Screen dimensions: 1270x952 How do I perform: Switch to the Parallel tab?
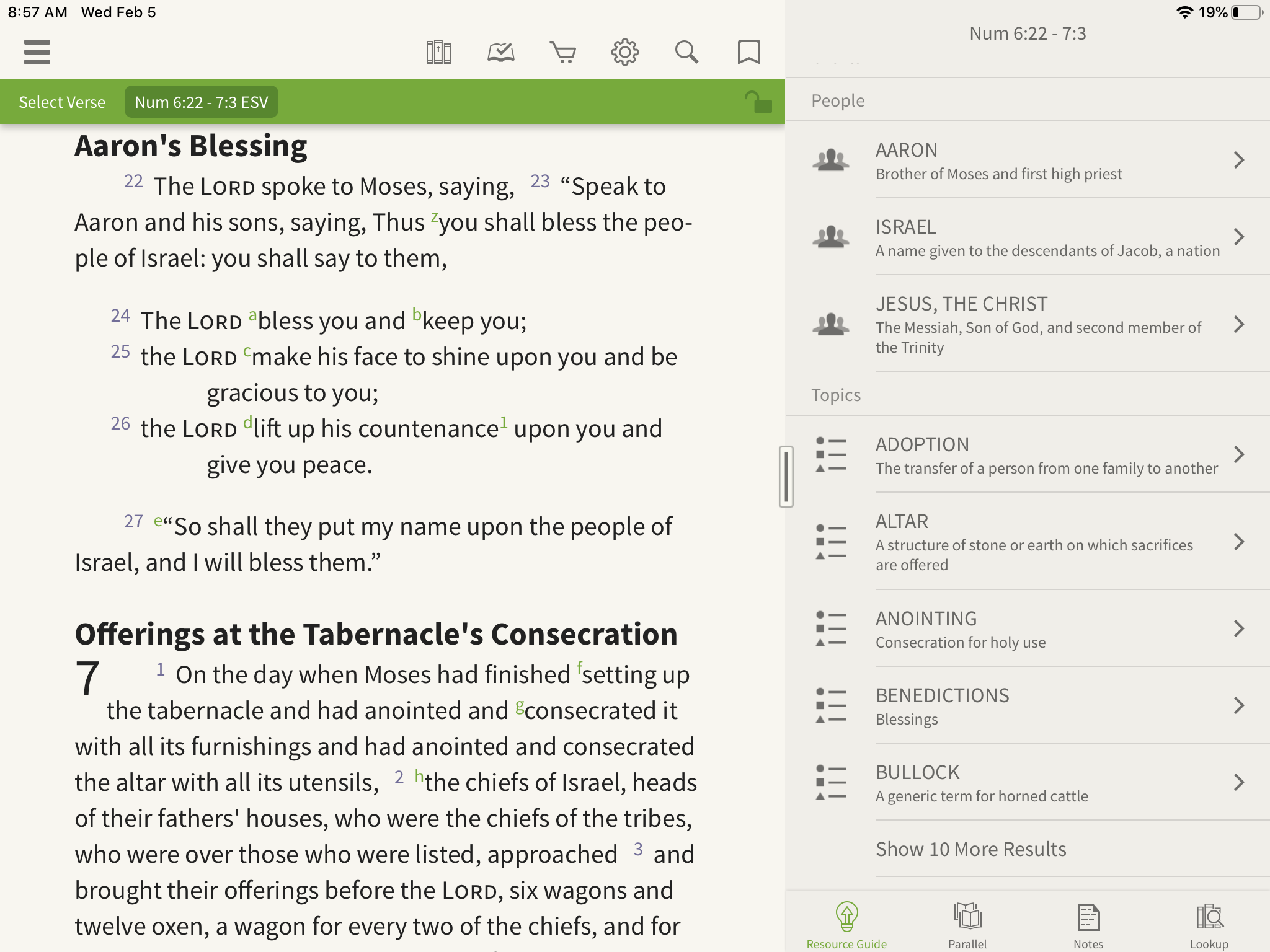click(x=967, y=925)
